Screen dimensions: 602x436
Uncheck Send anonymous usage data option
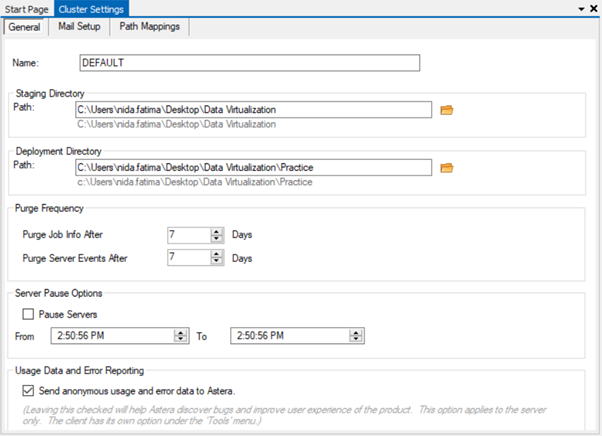[27, 390]
